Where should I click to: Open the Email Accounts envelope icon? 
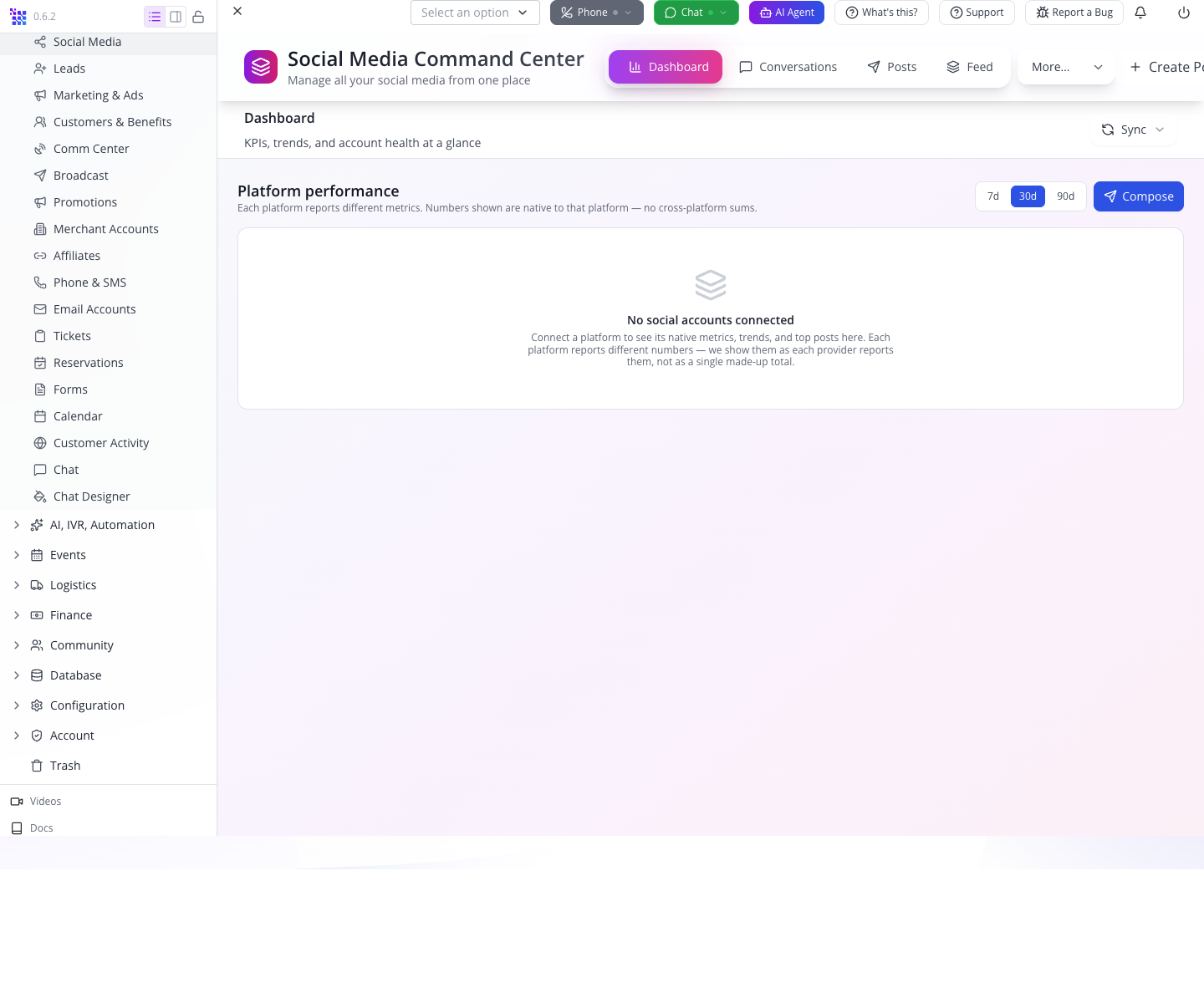(40, 309)
